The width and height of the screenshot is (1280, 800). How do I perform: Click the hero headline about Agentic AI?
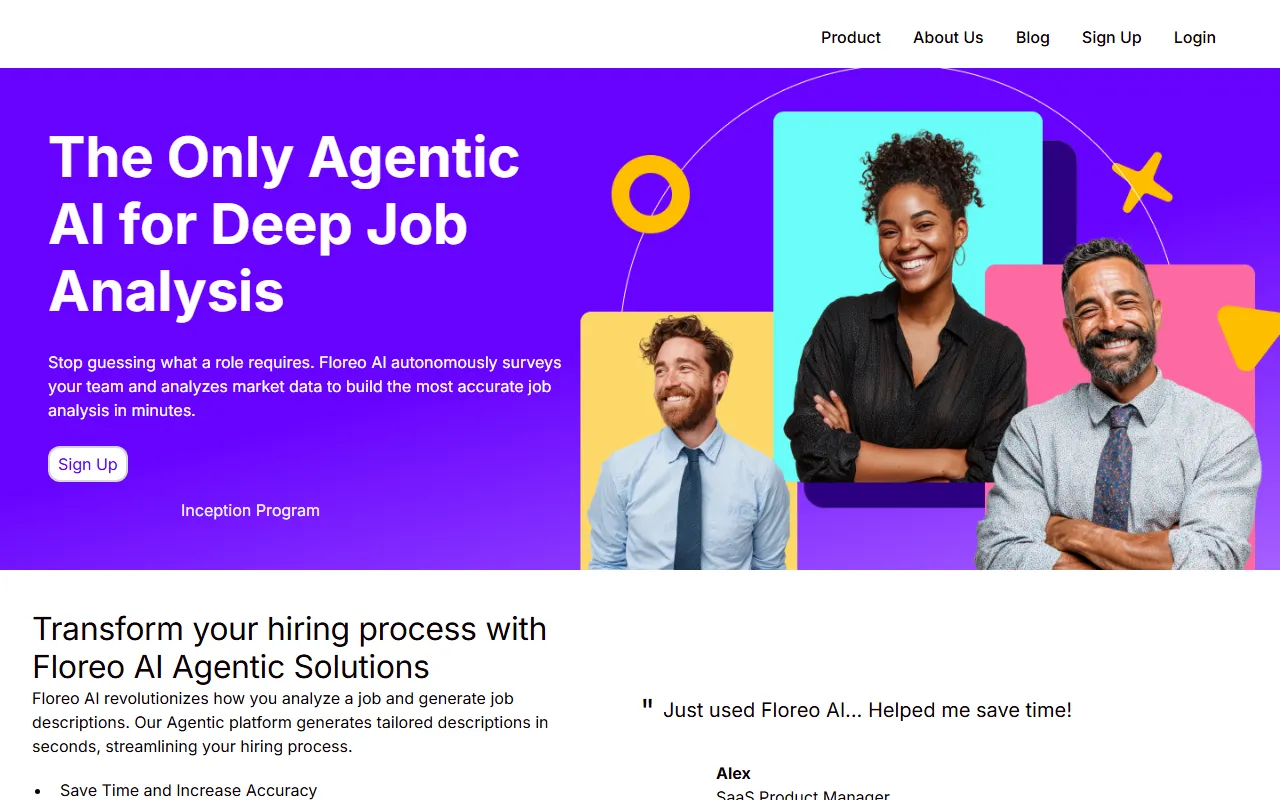click(284, 224)
